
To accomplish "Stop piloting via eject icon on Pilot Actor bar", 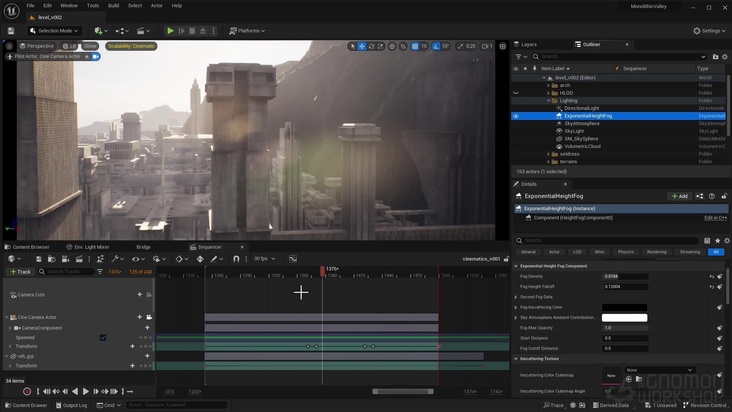I will [86, 56].
